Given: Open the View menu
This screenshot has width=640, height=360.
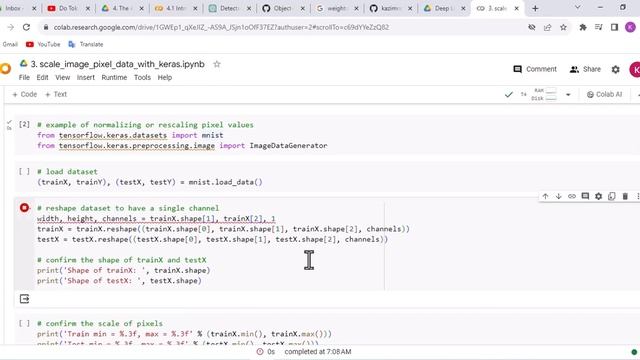Looking at the screenshot, I should coord(62,78).
